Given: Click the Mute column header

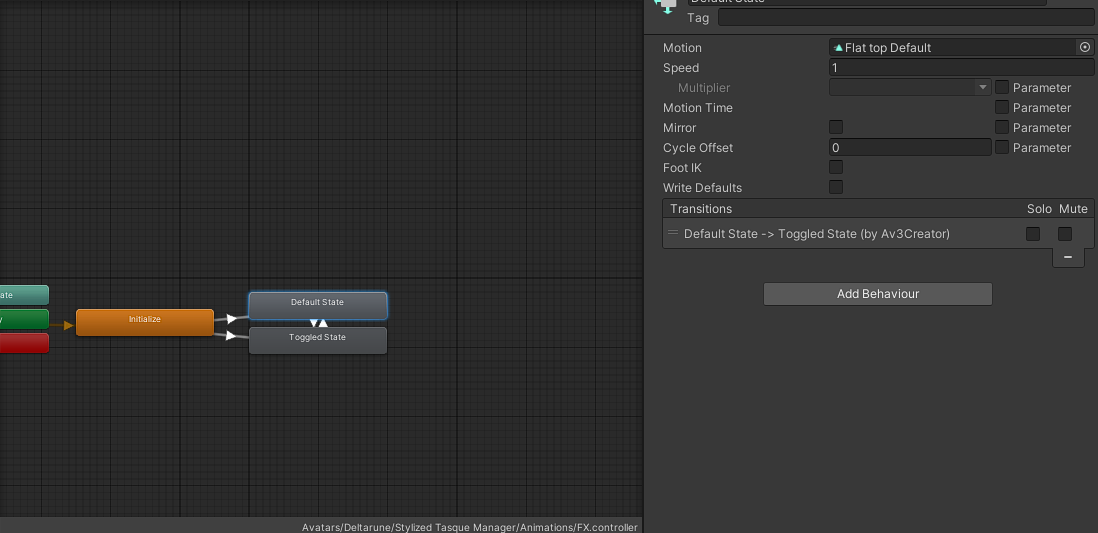Looking at the screenshot, I should [x=1073, y=209].
